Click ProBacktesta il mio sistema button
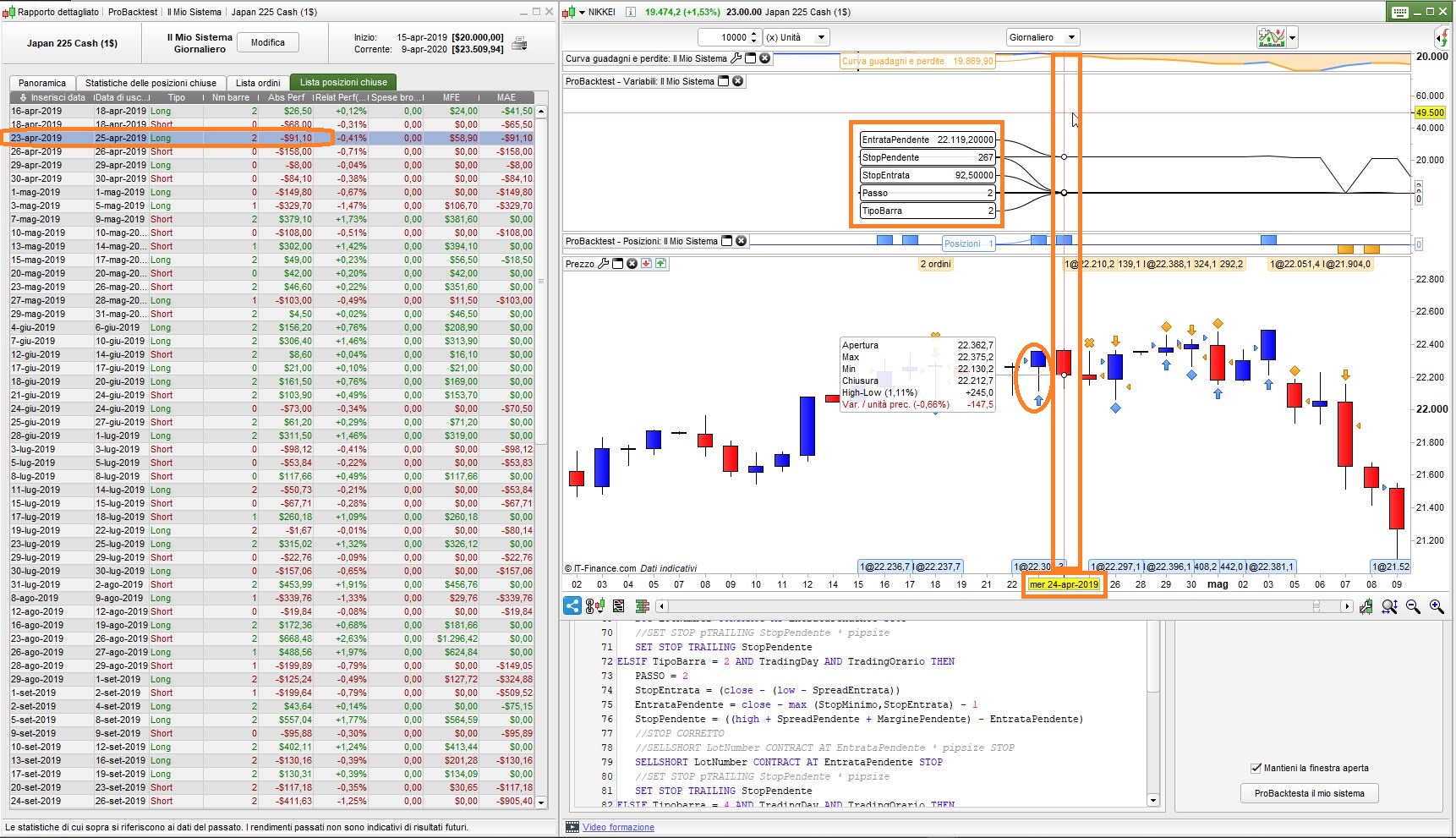This screenshot has height=838, width=1456. [1309, 793]
